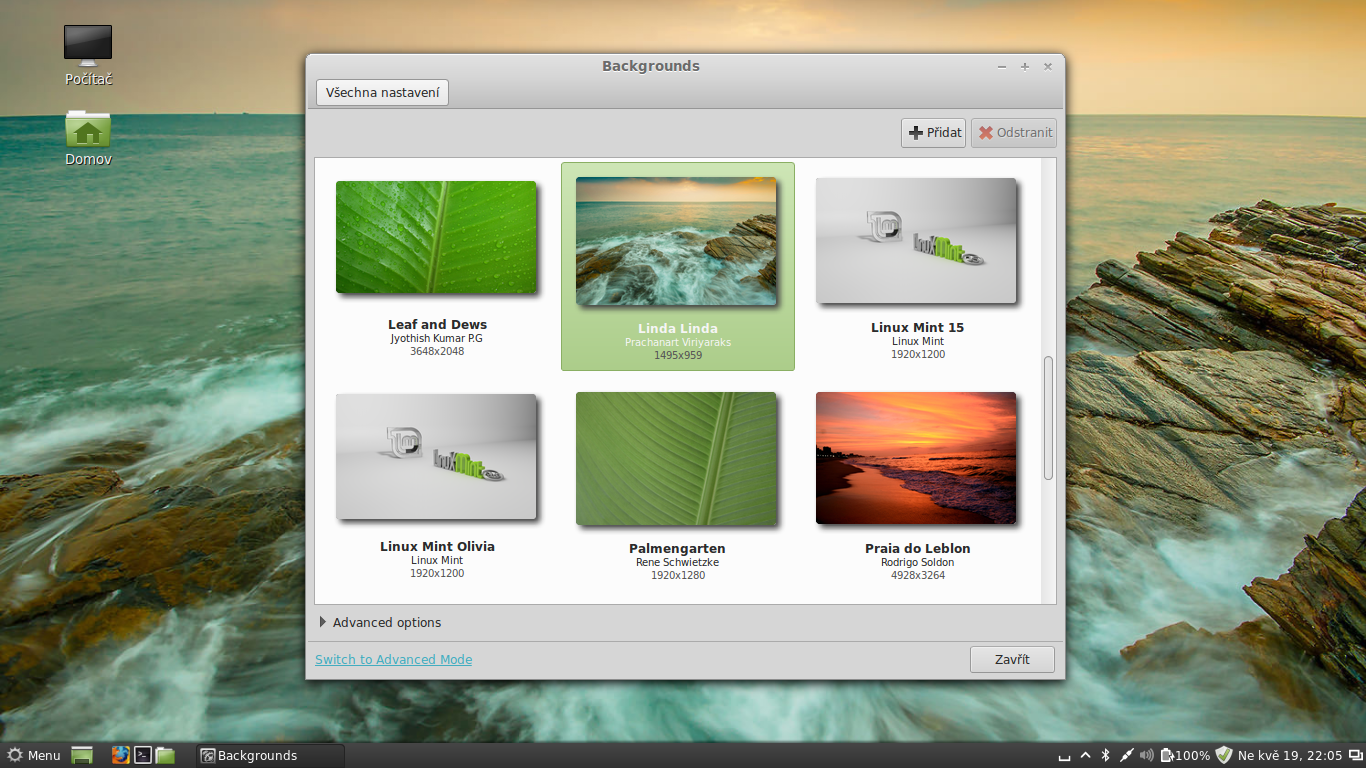Screen dimensions: 1366x768
Task: Open the Domov home folder icon
Action: point(87,133)
